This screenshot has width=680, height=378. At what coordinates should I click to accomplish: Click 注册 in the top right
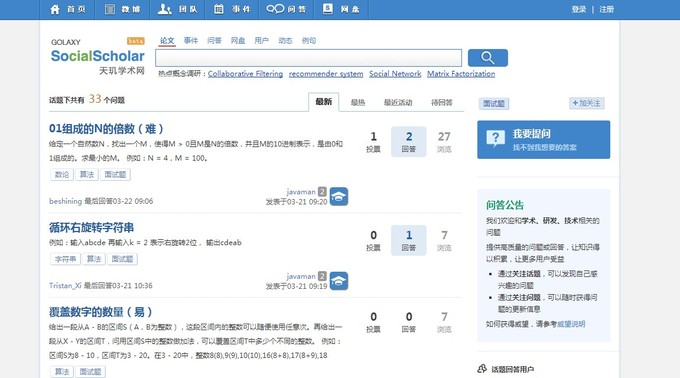coord(606,9)
